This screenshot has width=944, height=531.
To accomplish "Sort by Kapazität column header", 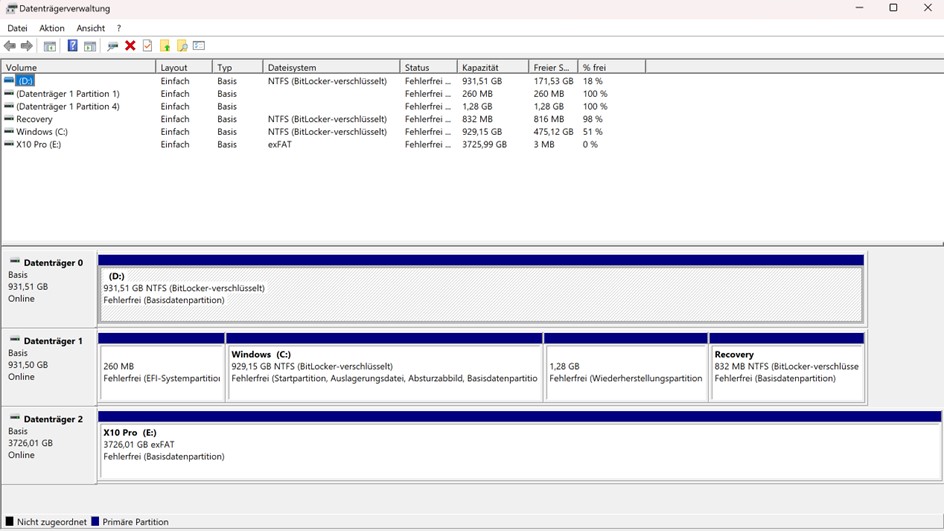I will tap(493, 67).
